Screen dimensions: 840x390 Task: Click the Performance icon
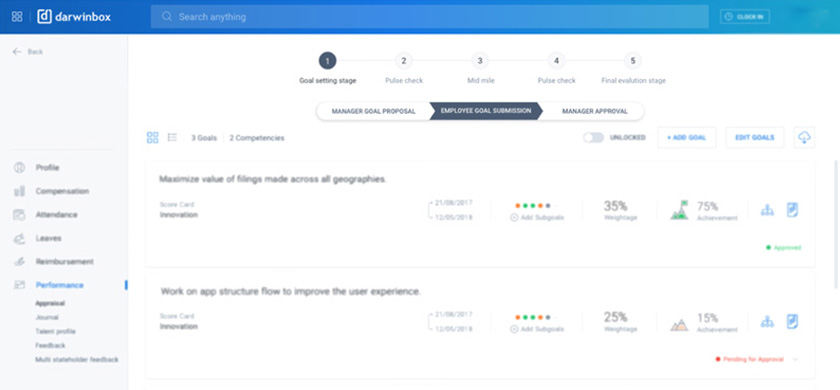point(19,286)
